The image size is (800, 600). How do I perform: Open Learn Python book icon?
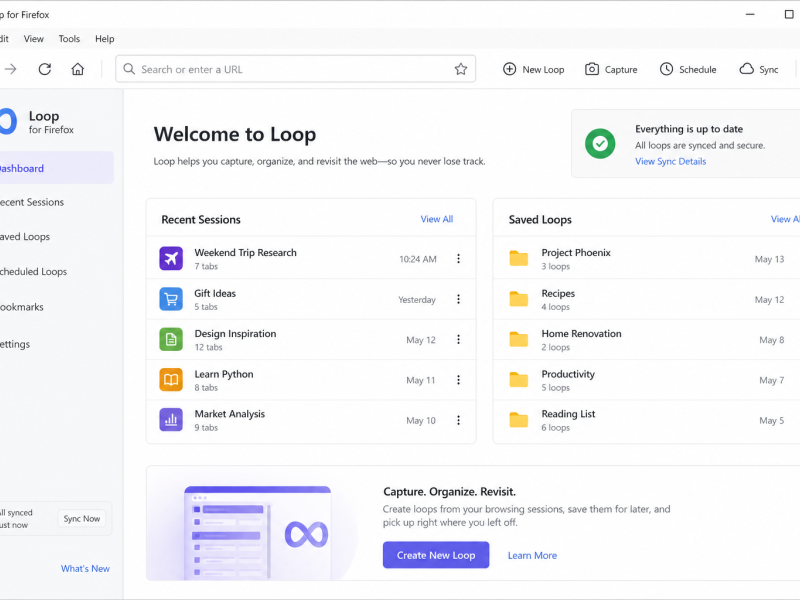(171, 380)
